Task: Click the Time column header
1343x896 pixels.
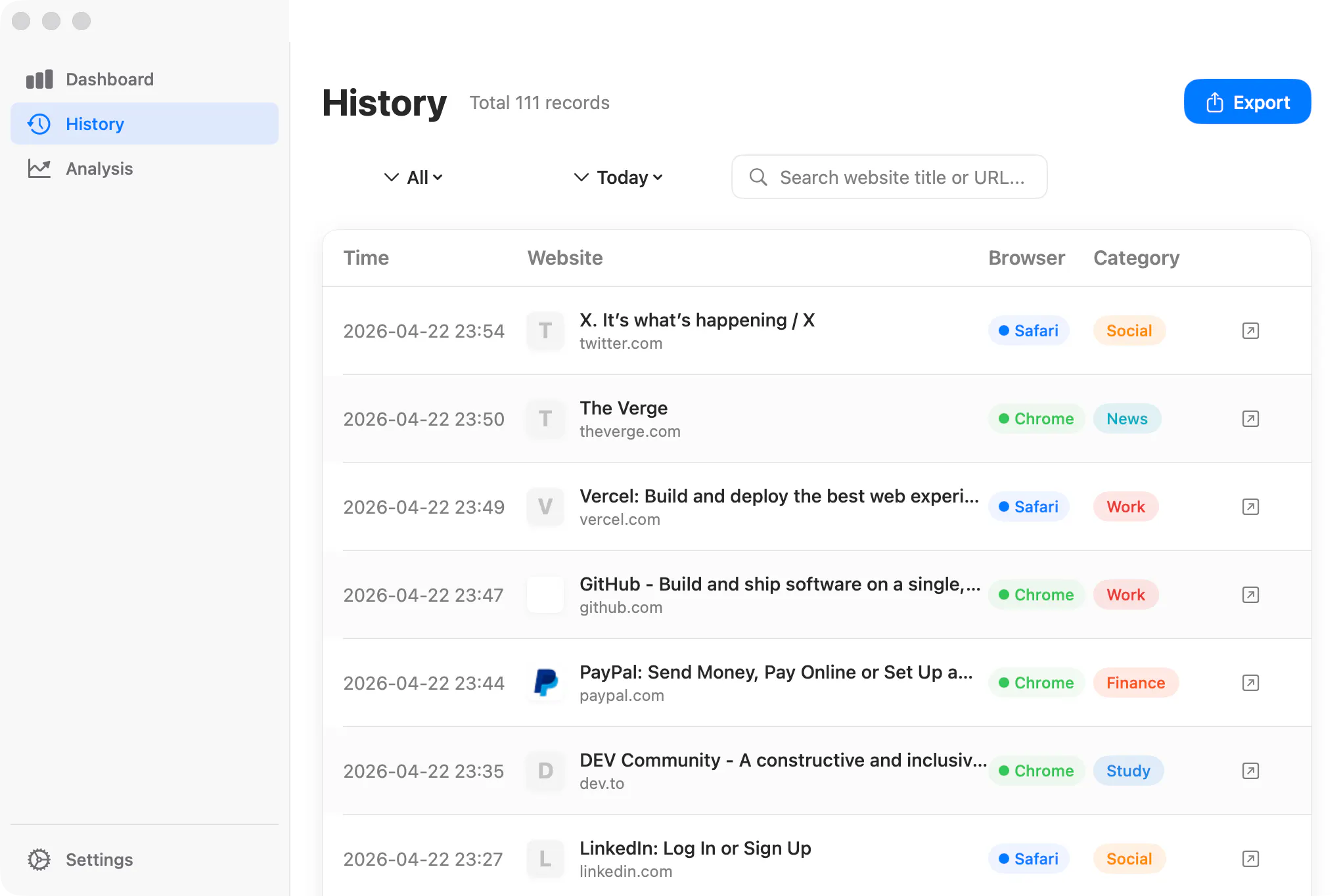Action: coord(366,258)
